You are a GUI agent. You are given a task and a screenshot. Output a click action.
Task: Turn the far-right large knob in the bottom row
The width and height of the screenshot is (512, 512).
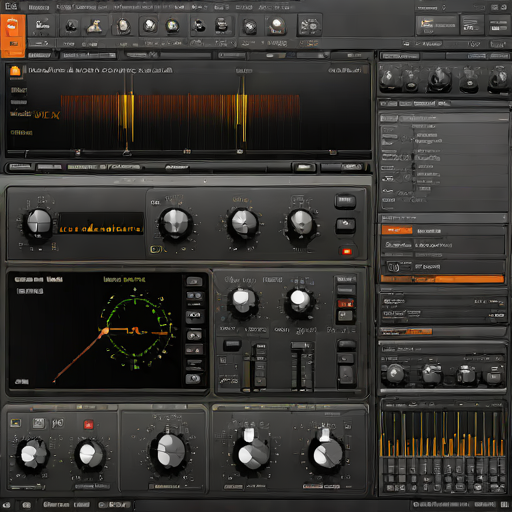(x=326, y=453)
